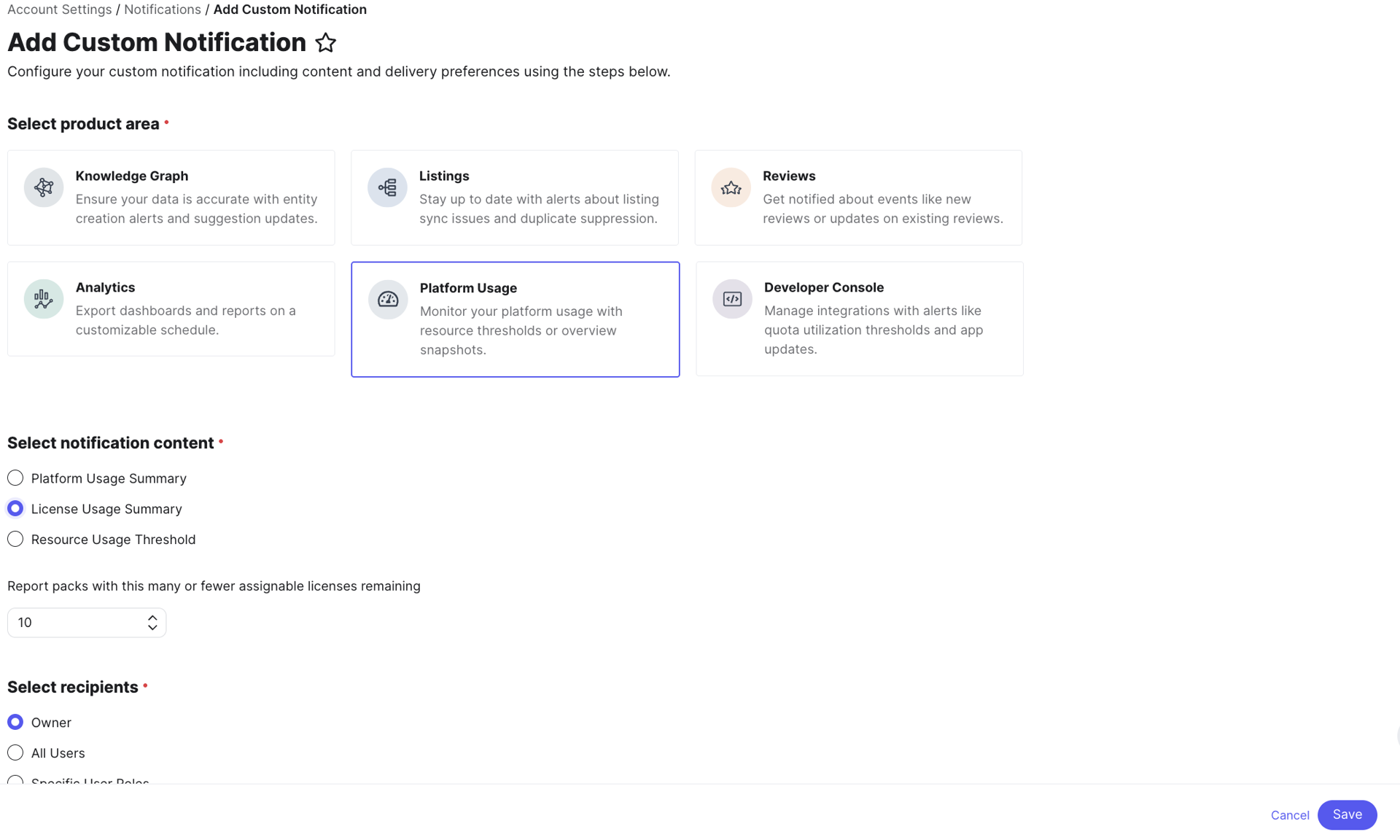
Task: Click the 'Select product area' heading
Action: click(x=83, y=124)
